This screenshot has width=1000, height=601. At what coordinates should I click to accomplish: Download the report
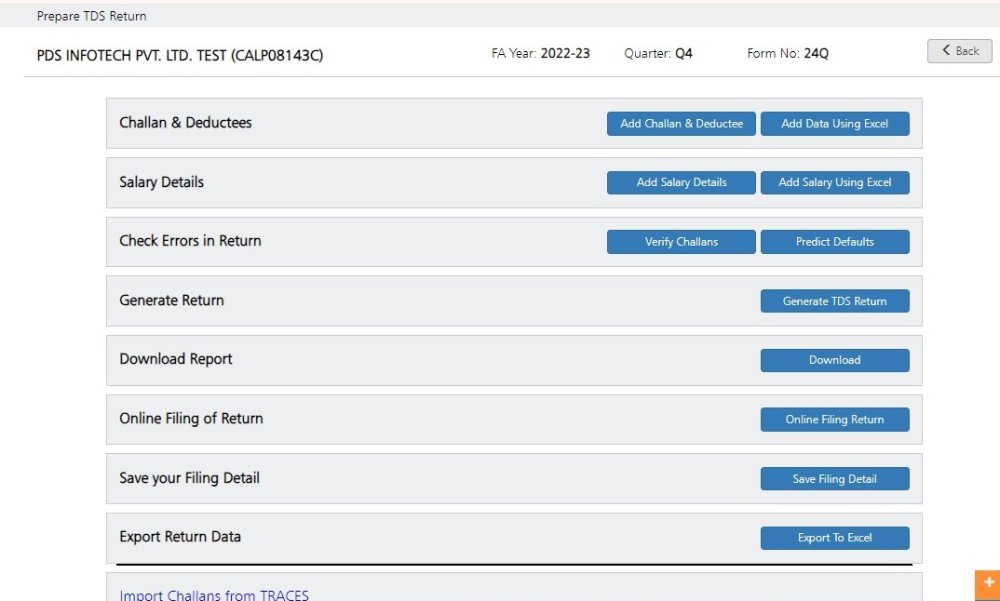coord(835,360)
